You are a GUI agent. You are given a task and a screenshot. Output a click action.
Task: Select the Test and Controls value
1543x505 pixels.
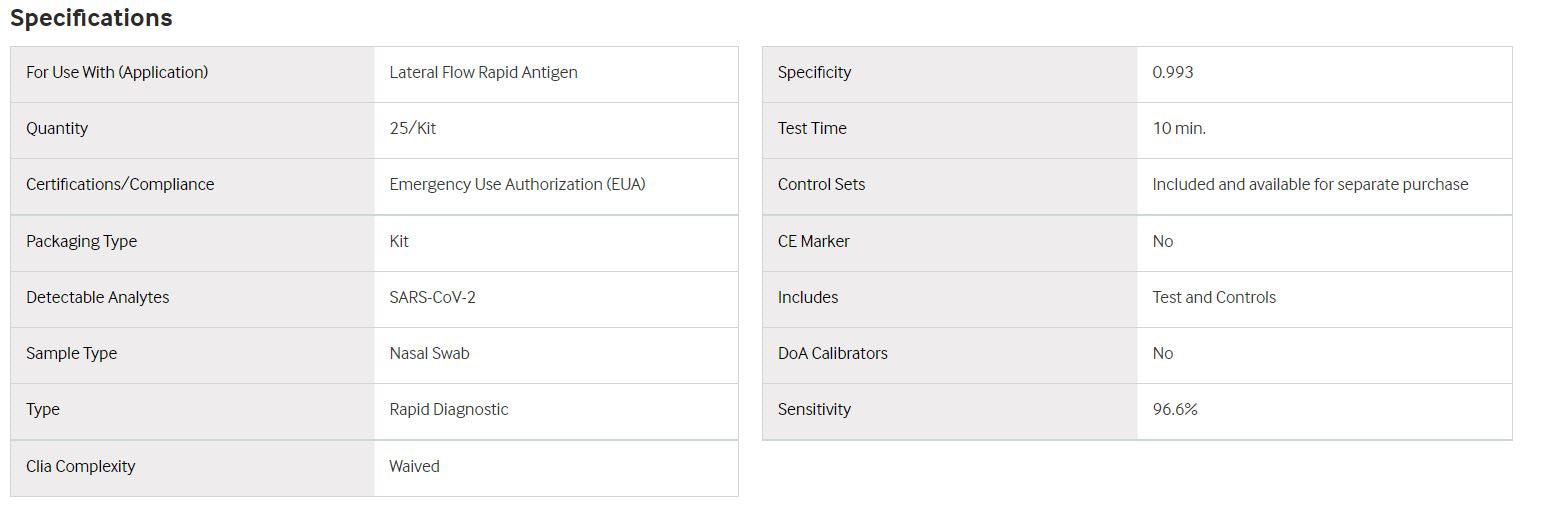pyautogui.click(x=1214, y=297)
